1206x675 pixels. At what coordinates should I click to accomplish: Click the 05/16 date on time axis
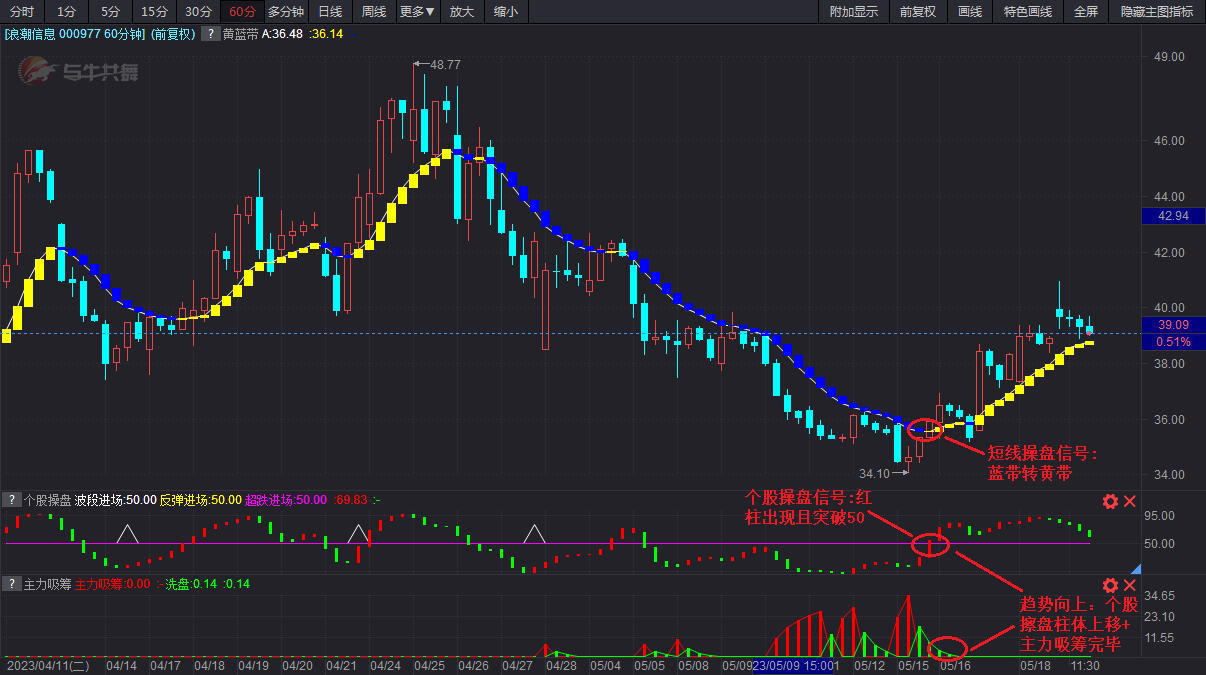pos(956,665)
